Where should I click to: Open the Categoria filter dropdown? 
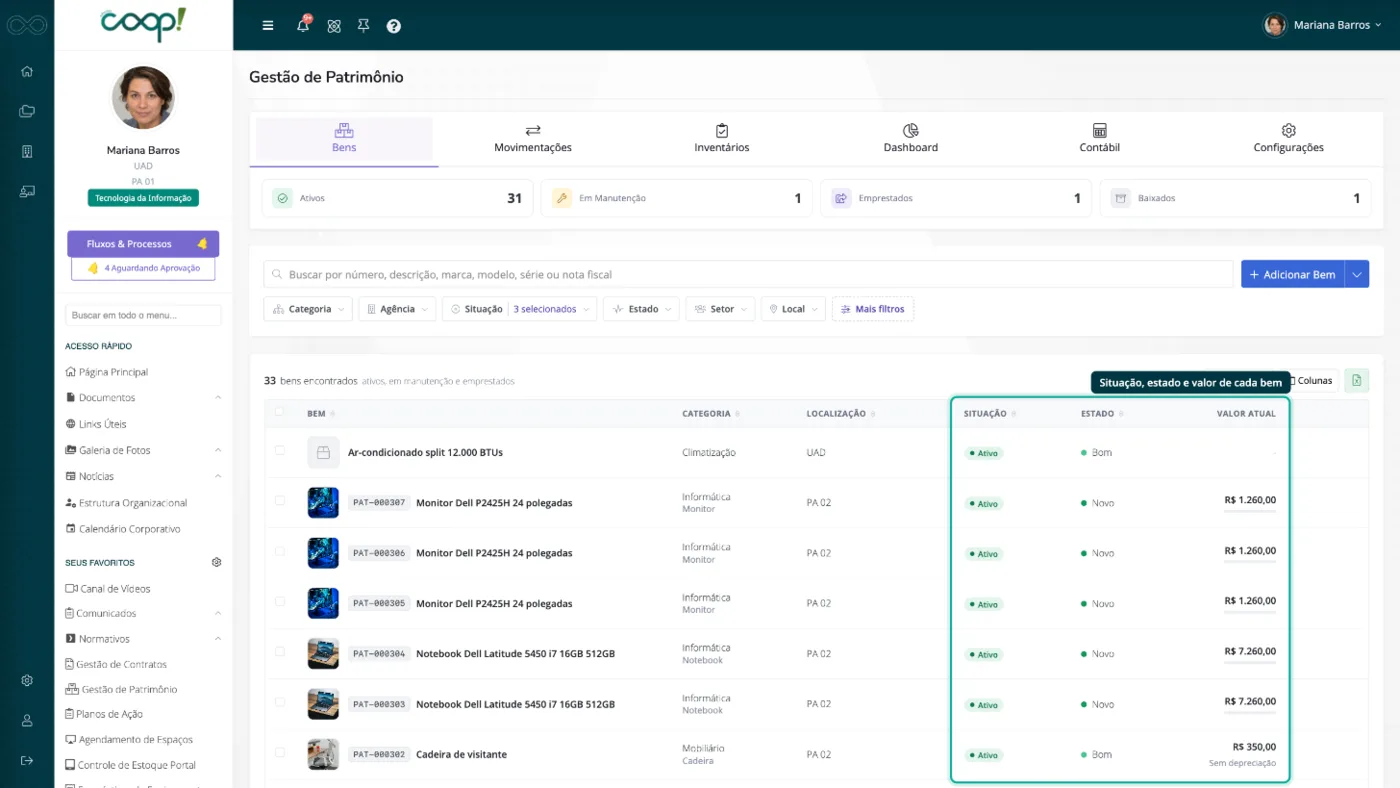(x=308, y=309)
